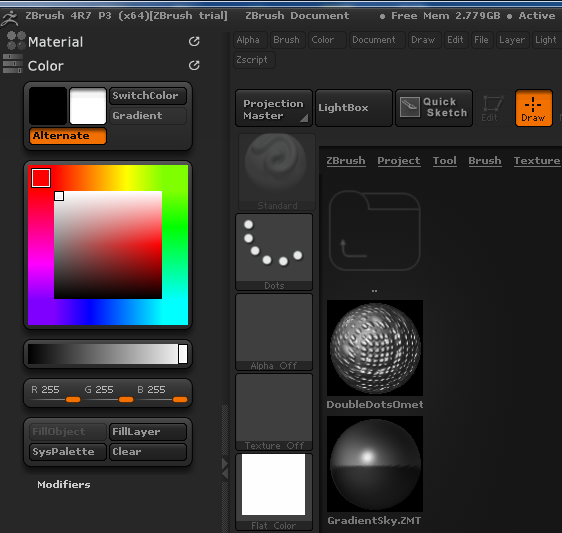Open the Alpha menu
Image resolution: width=562 pixels, height=533 pixels.
251,40
